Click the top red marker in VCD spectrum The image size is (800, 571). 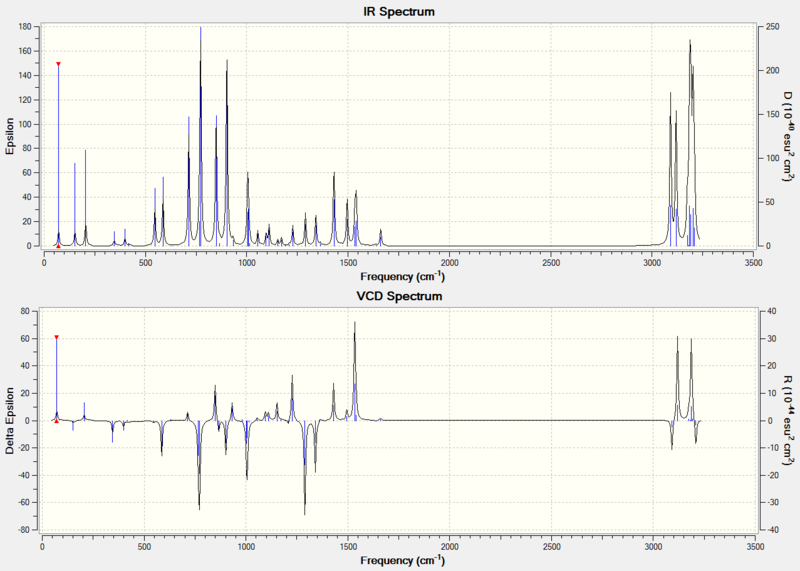57,337
